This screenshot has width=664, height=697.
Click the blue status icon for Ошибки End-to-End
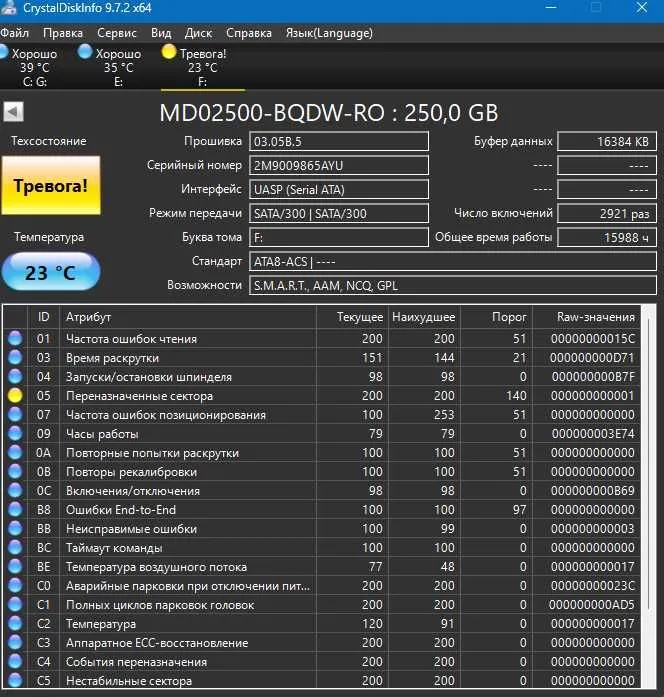(15, 509)
